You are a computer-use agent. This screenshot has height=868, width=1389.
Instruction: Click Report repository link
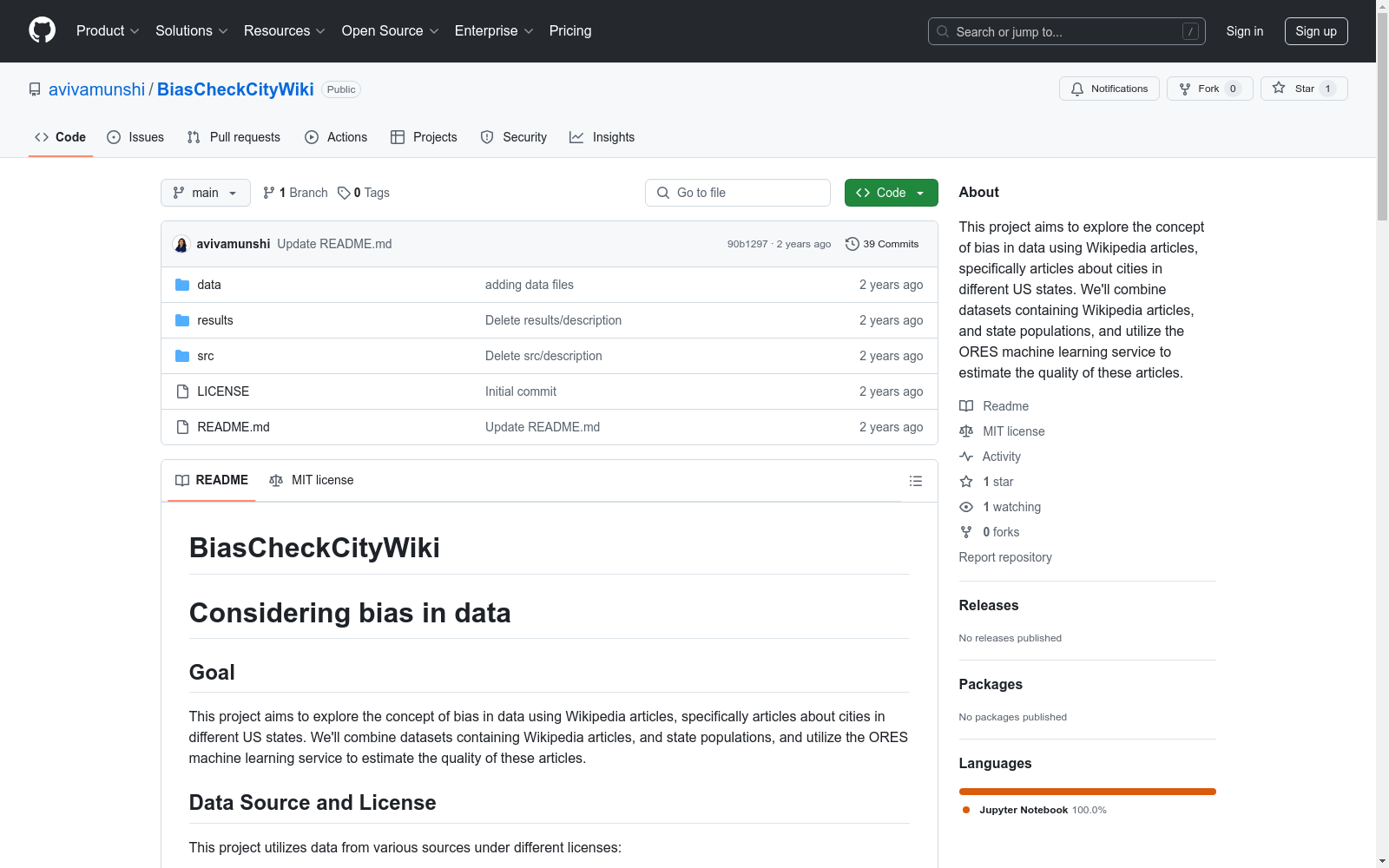coord(1005,557)
